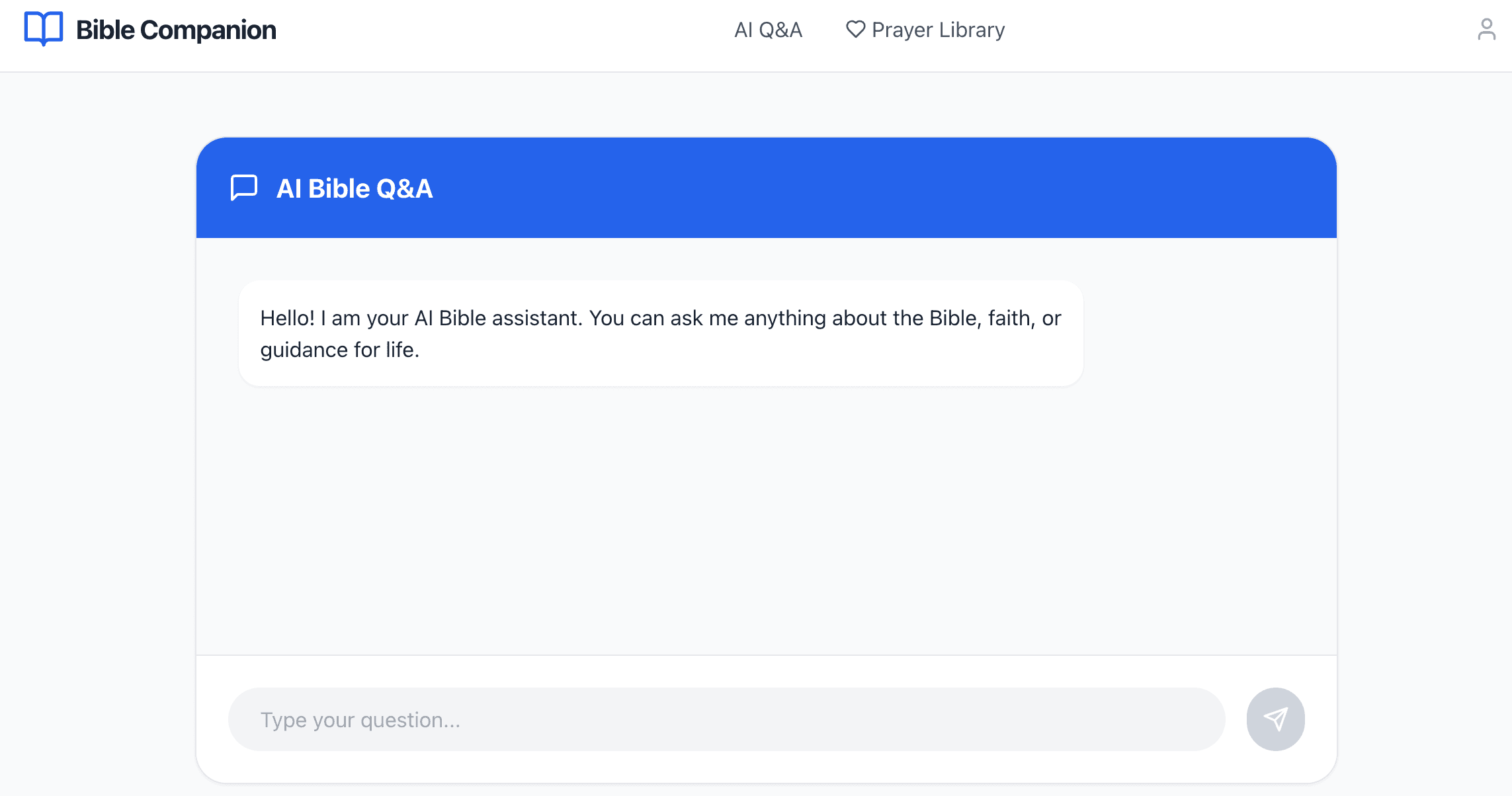
Task: Click the "Q&A" text in the blue header
Action: [404, 188]
